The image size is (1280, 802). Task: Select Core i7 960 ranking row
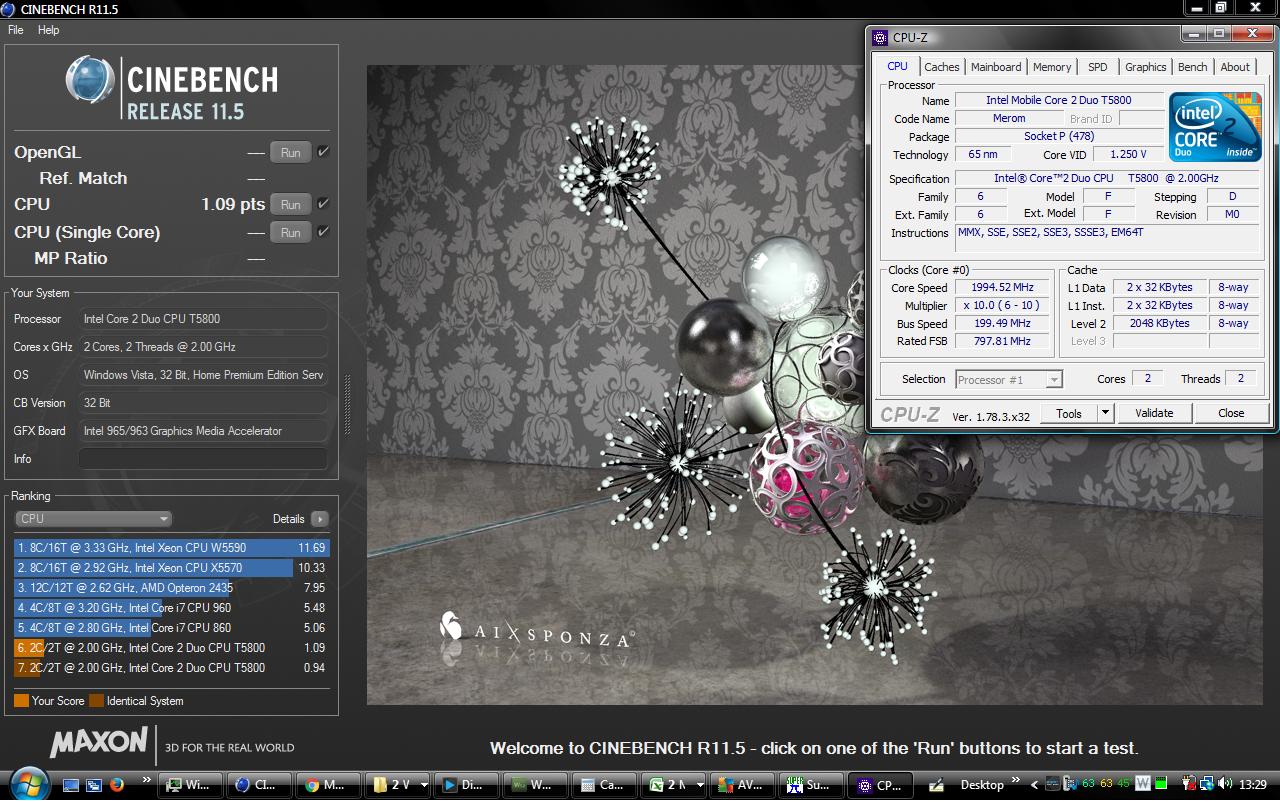point(171,608)
